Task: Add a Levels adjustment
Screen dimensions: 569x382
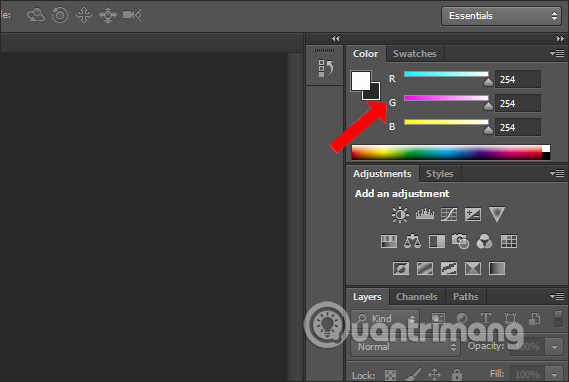Action: pyautogui.click(x=425, y=214)
